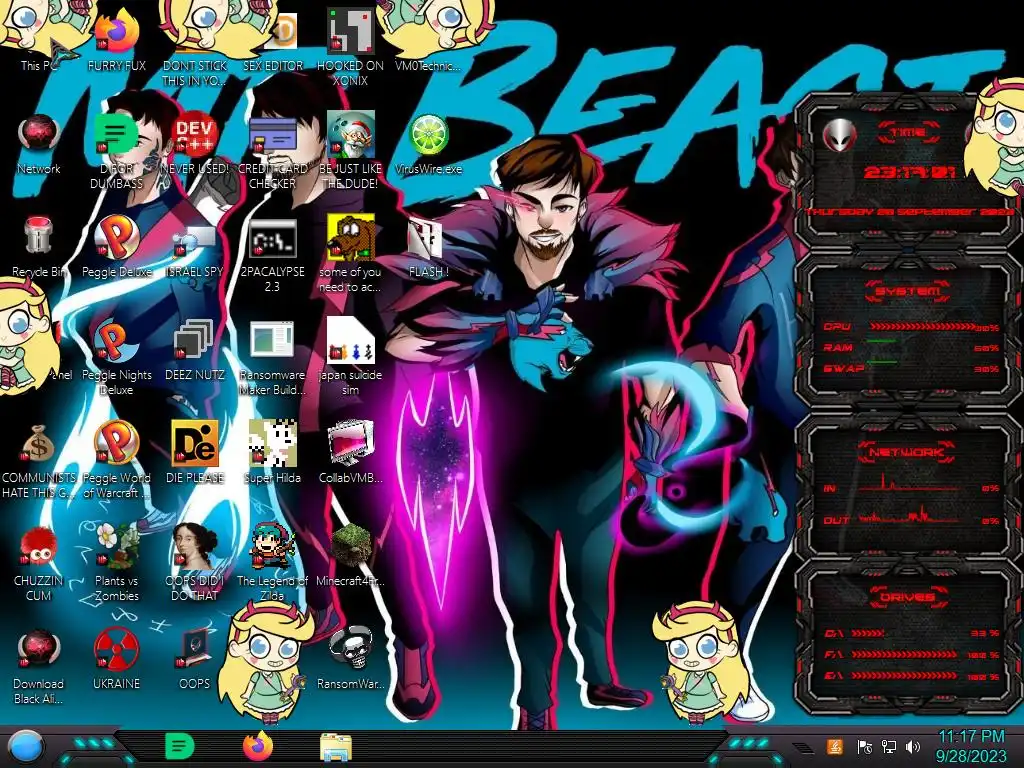Open the FLASH ! desktop icon
This screenshot has width=1024, height=768.
pos(428,248)
